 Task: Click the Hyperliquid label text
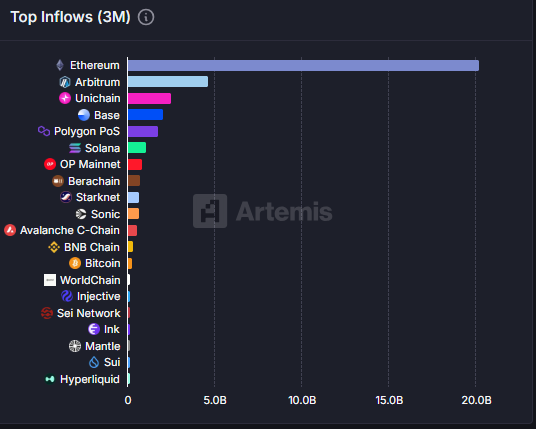click(x=90, y=379)
